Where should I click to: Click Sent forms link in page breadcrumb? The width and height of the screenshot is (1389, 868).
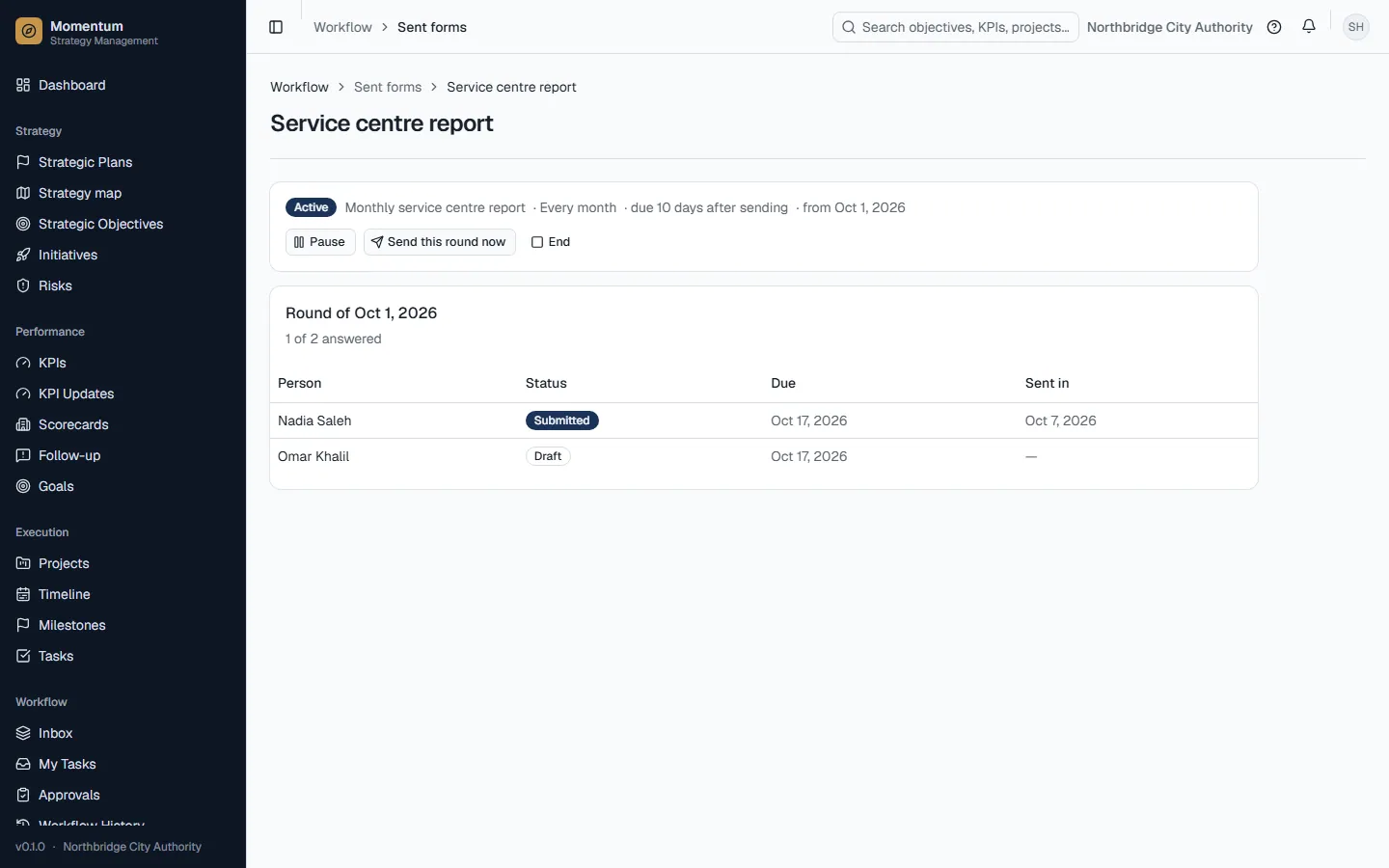[x=388, y=87]
